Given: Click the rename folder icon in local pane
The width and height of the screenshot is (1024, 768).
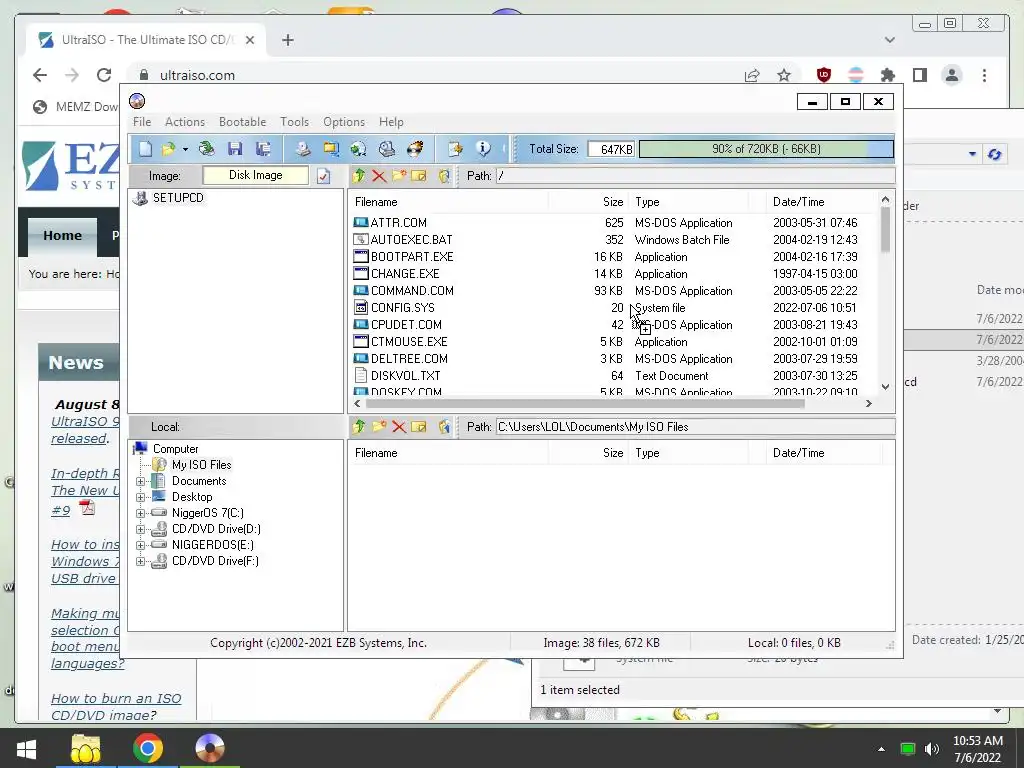Looking at the screenshot, I should 419,427.
